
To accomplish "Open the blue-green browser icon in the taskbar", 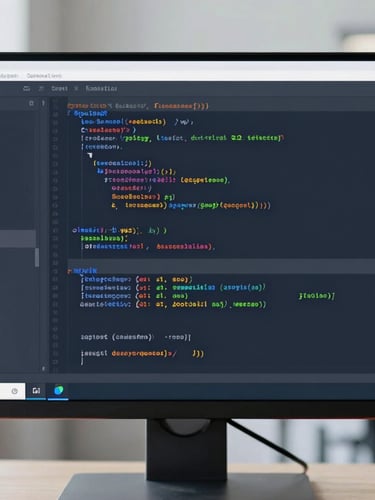I will 59,390.
